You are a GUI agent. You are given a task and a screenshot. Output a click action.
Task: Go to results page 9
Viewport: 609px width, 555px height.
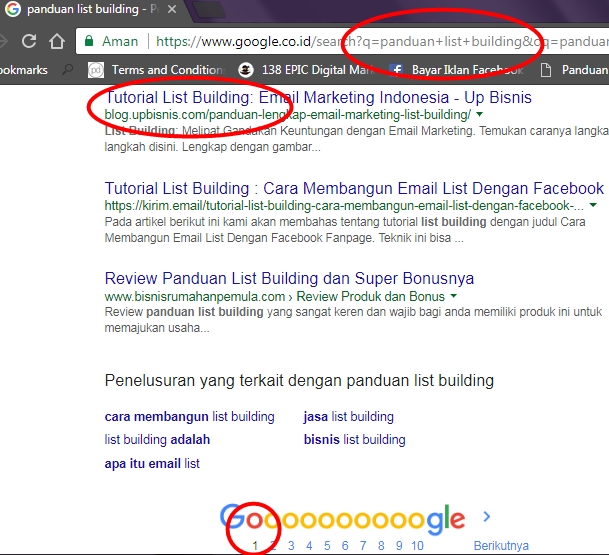coord(399,546)
